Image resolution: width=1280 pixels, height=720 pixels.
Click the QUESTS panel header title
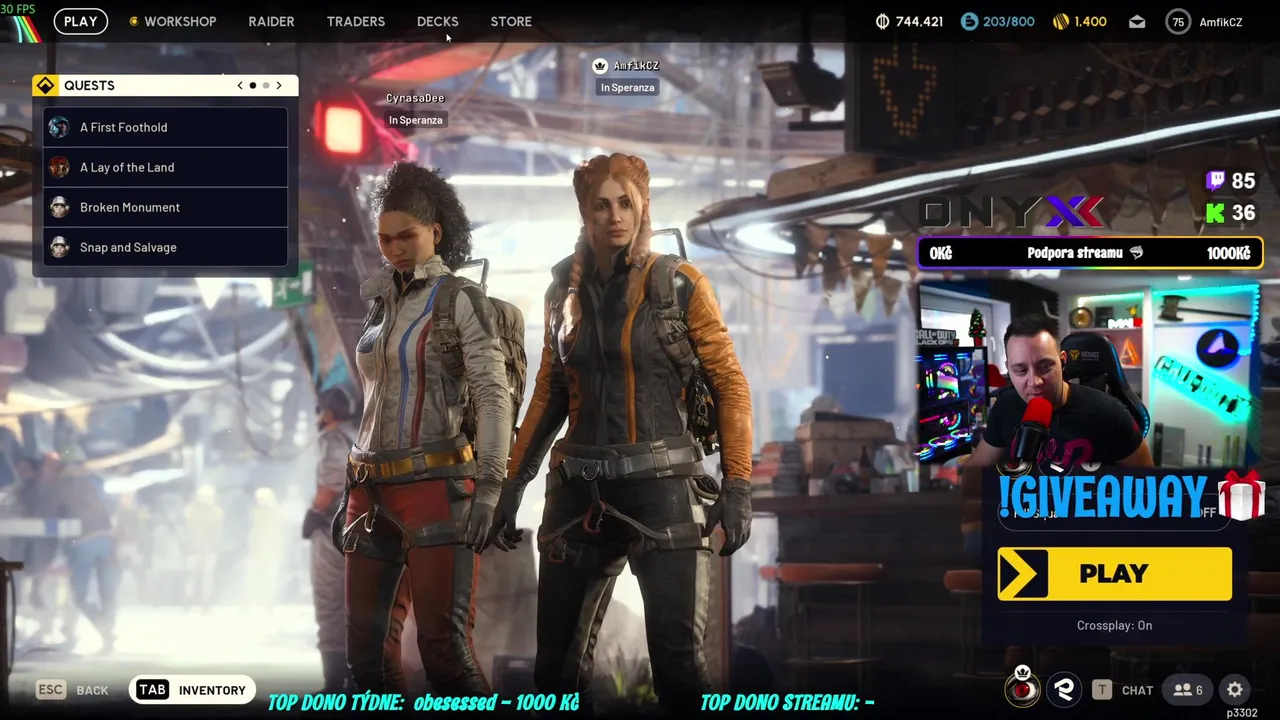[x=89, y=85]
